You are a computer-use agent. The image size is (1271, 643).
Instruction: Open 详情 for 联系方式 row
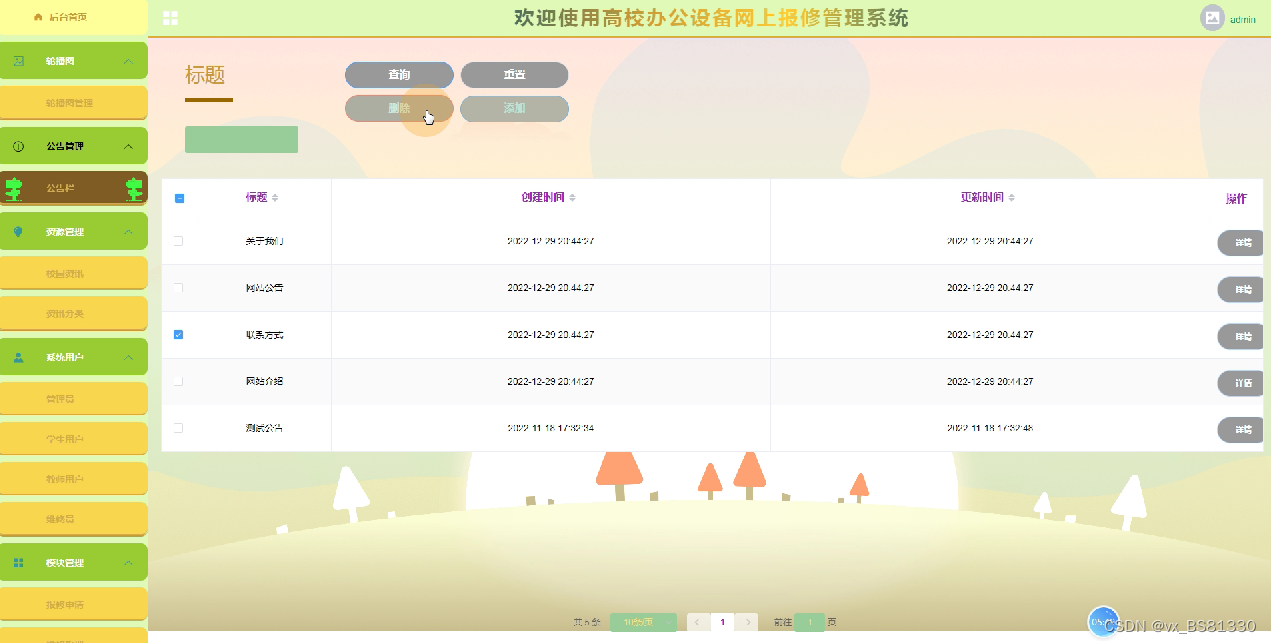coord(1241,337)
